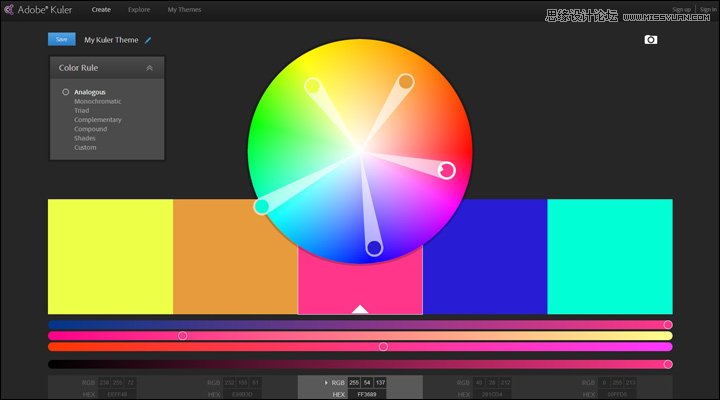Select the Analogous color rule radio
The width and height of the screenshot is (720, 400).
66,92
